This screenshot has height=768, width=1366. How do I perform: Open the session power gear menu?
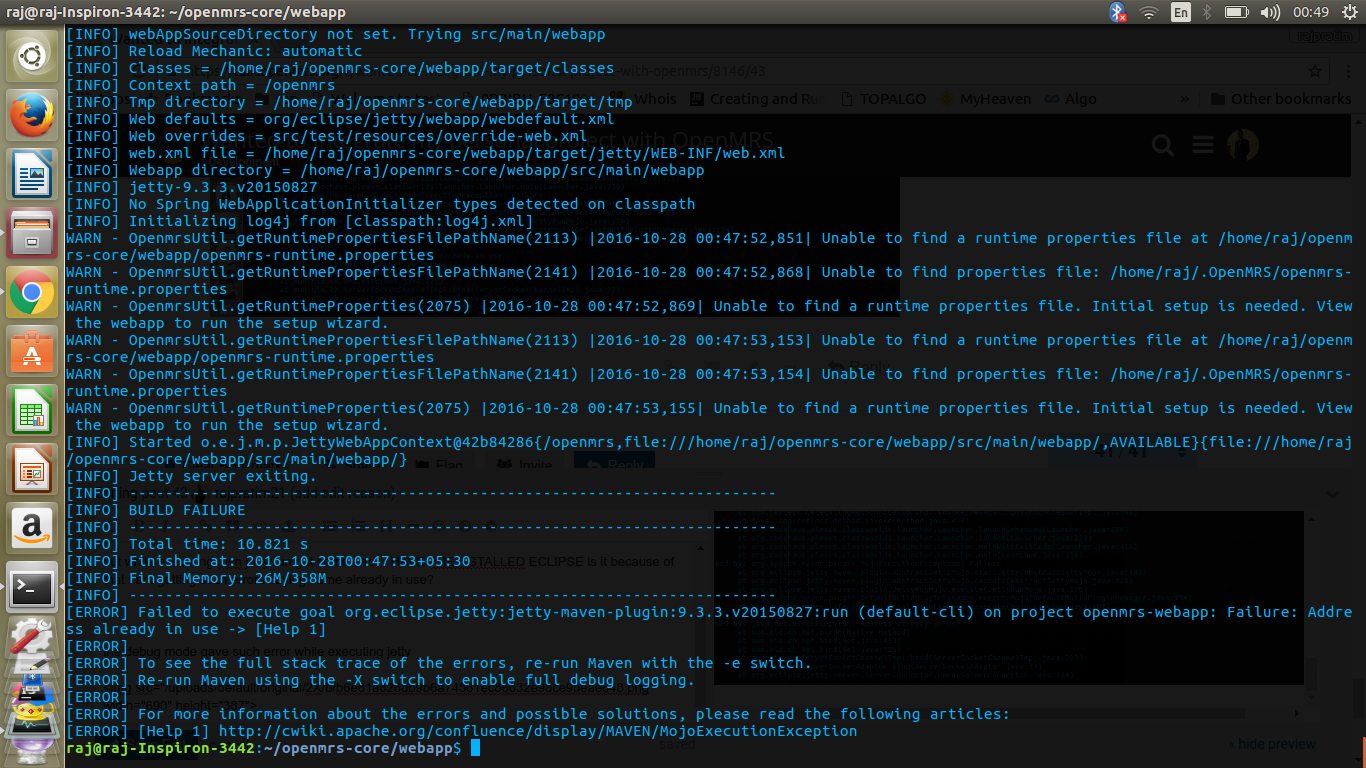(x=1349, y=12)
